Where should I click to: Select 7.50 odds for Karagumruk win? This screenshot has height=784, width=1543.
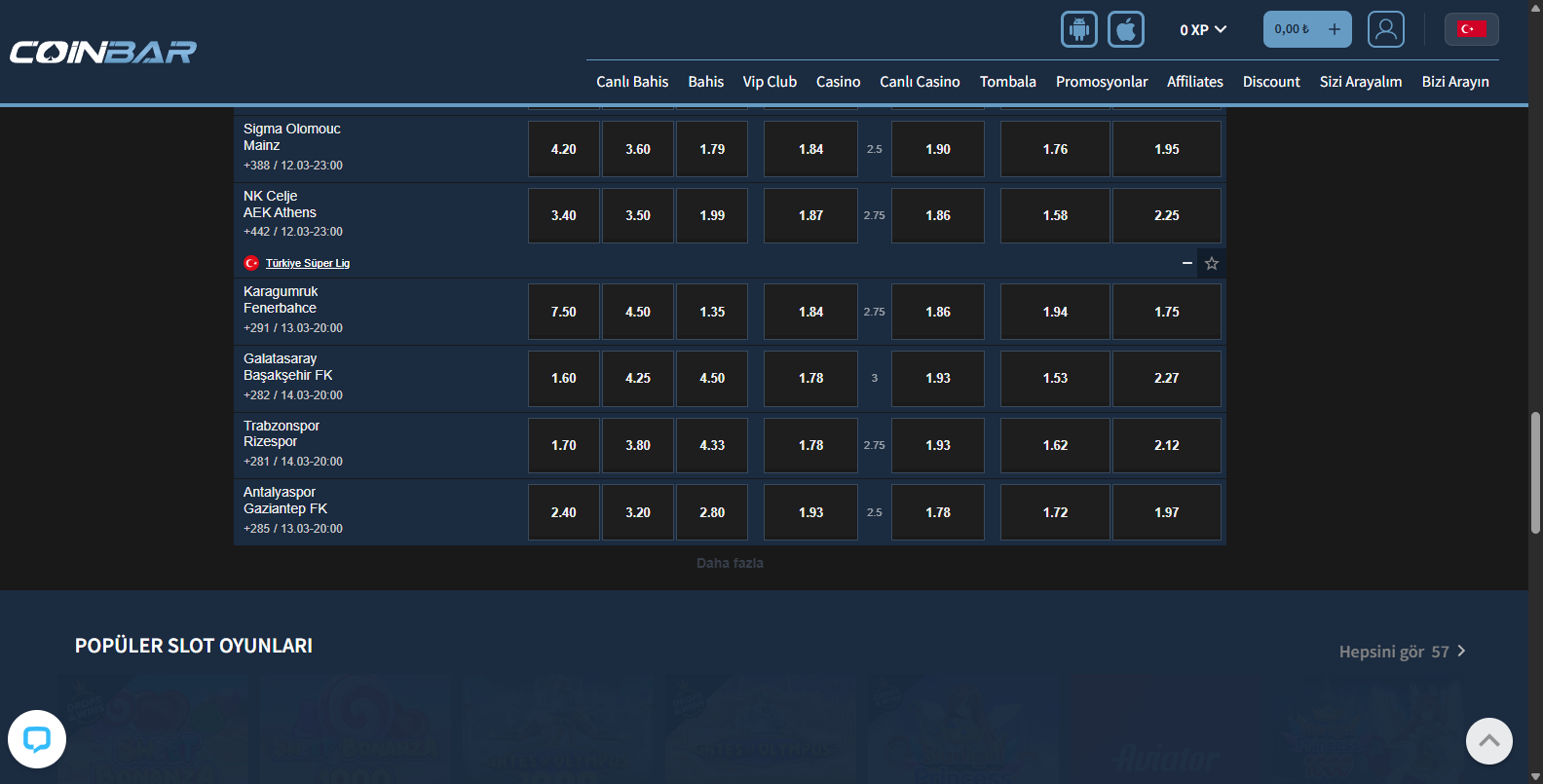click(x=563, y=312)
